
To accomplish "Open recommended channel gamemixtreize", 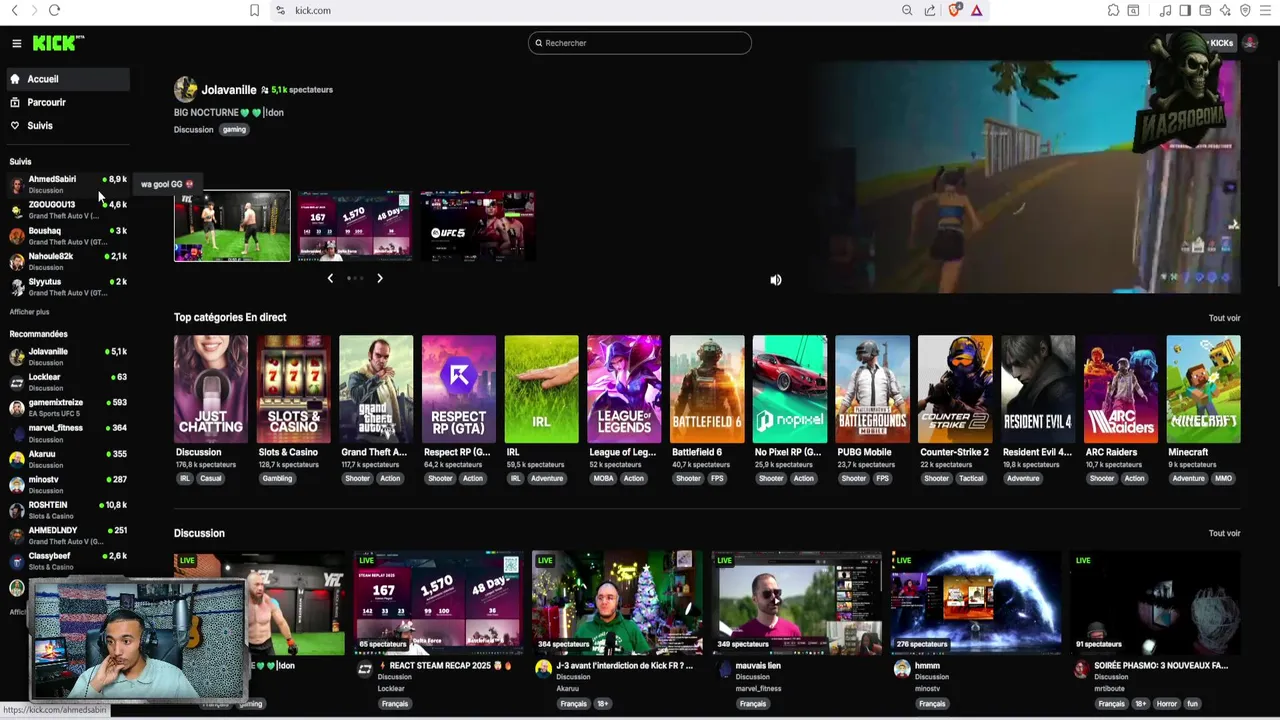I will coord(68,407).
